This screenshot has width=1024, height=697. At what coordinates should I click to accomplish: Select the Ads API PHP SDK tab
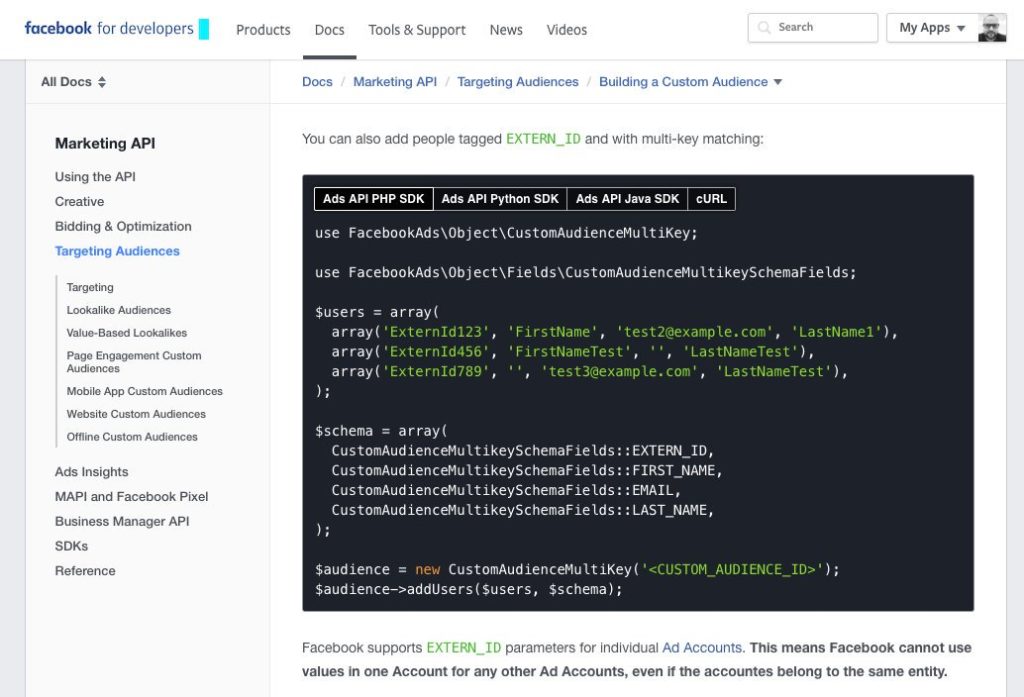[x=374, y=199]
